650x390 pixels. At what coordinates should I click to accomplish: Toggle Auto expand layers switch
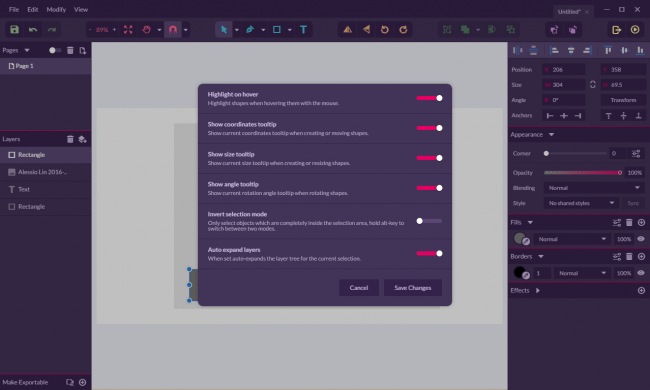(429, 254)
